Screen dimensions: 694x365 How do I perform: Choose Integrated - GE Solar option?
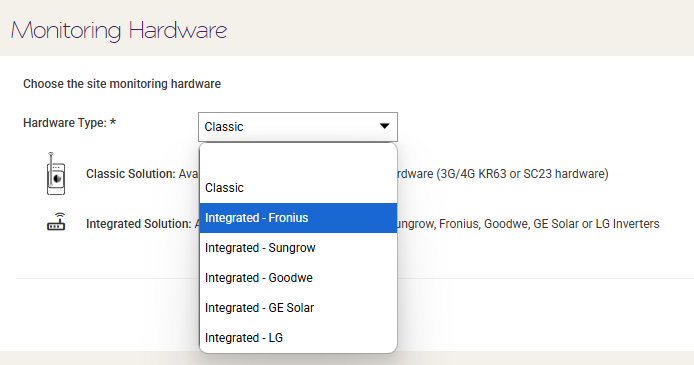pos(298,308)
